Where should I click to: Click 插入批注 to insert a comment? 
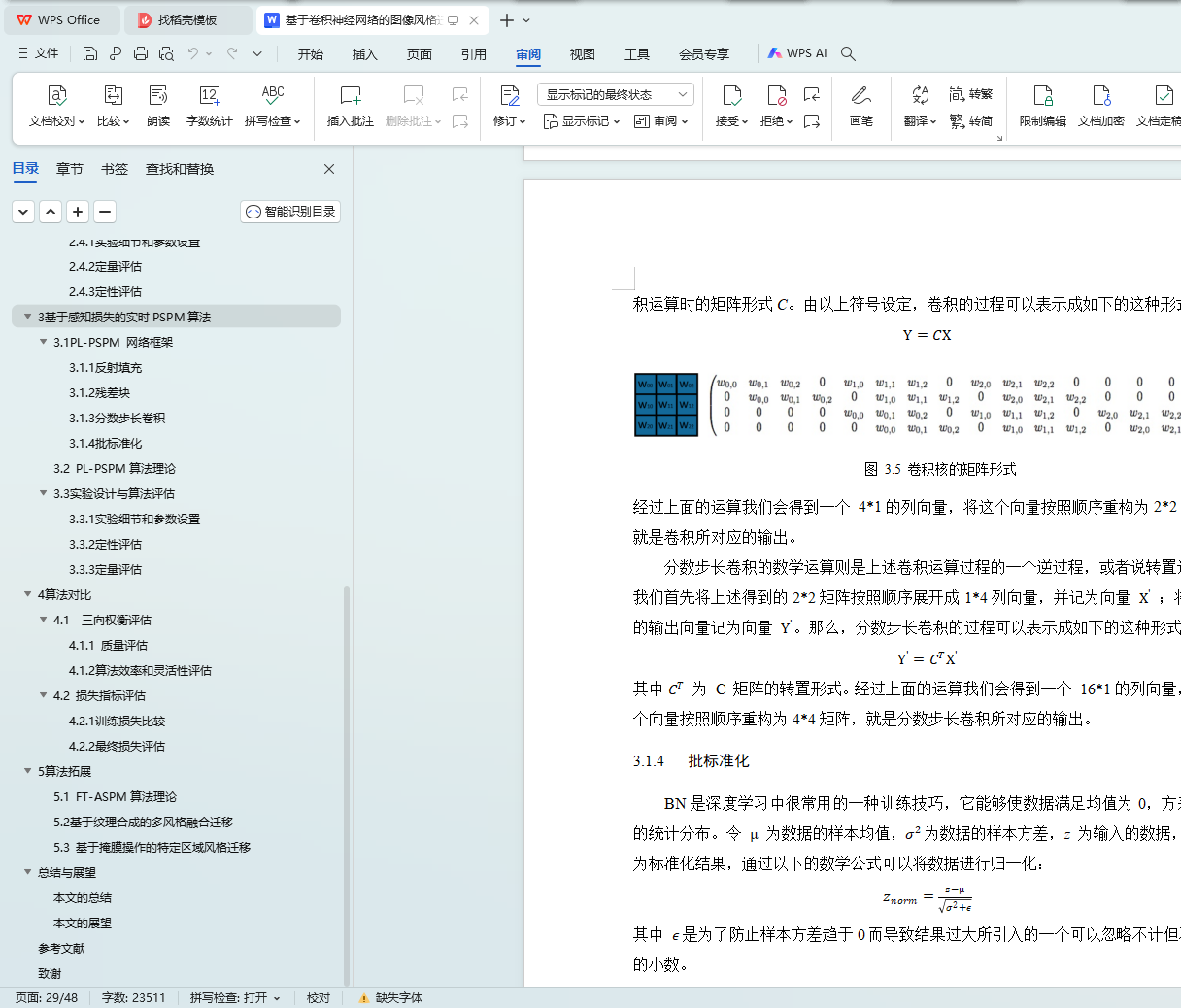click(x=351, y=106)
